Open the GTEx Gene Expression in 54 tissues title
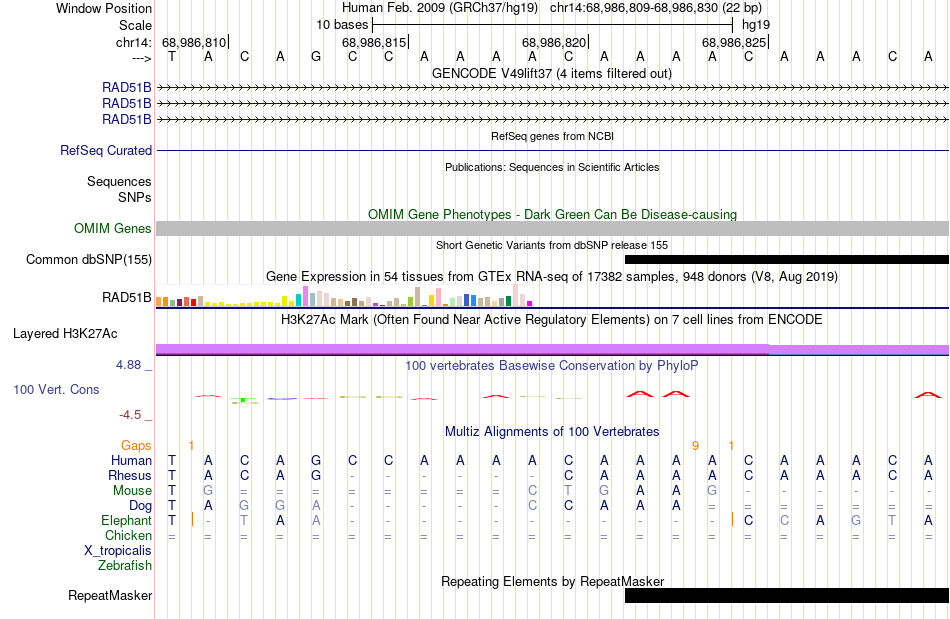950x619 pixels. (x=552, y=277)
